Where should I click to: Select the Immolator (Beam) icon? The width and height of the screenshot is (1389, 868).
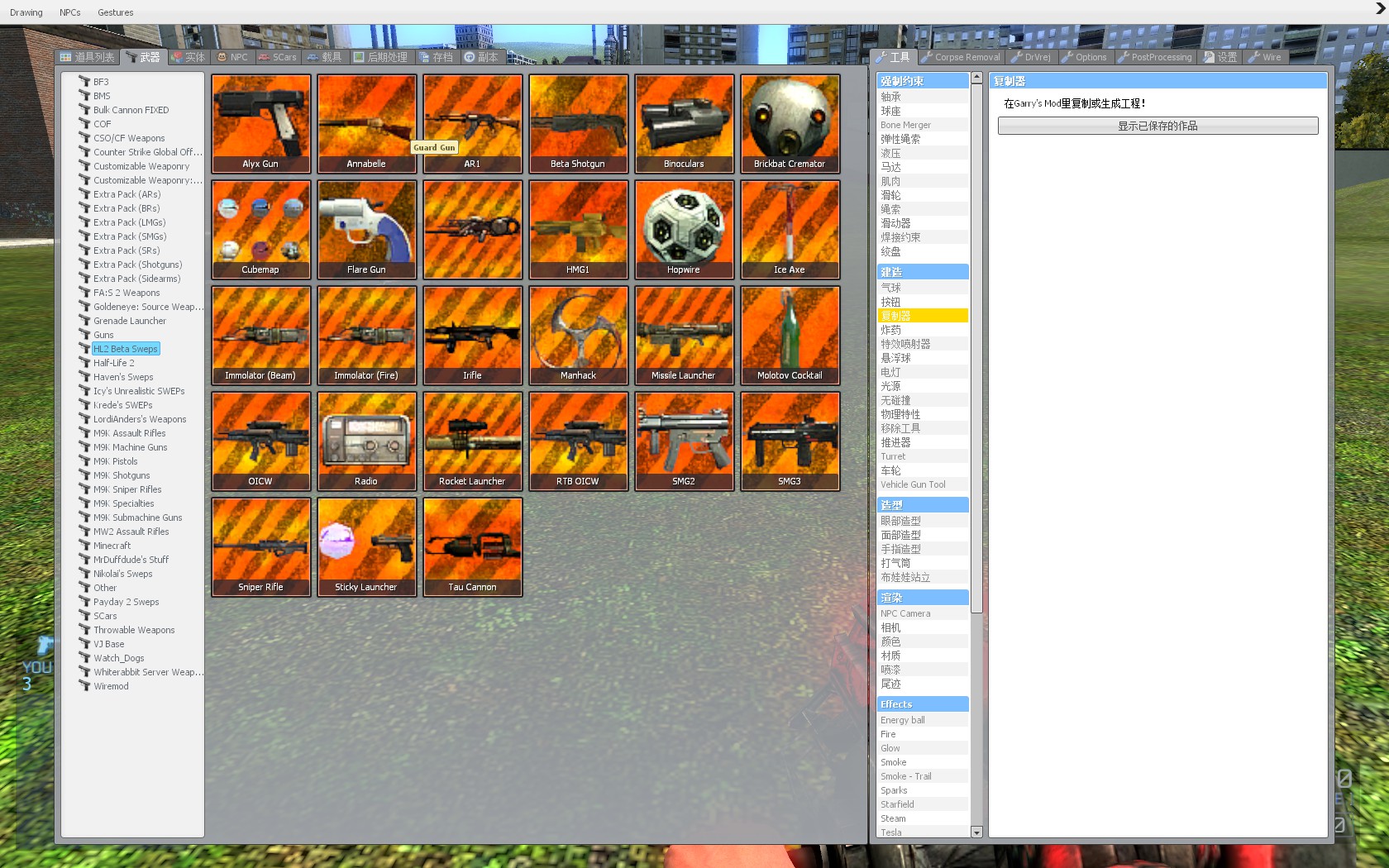[x=260, y=336]
